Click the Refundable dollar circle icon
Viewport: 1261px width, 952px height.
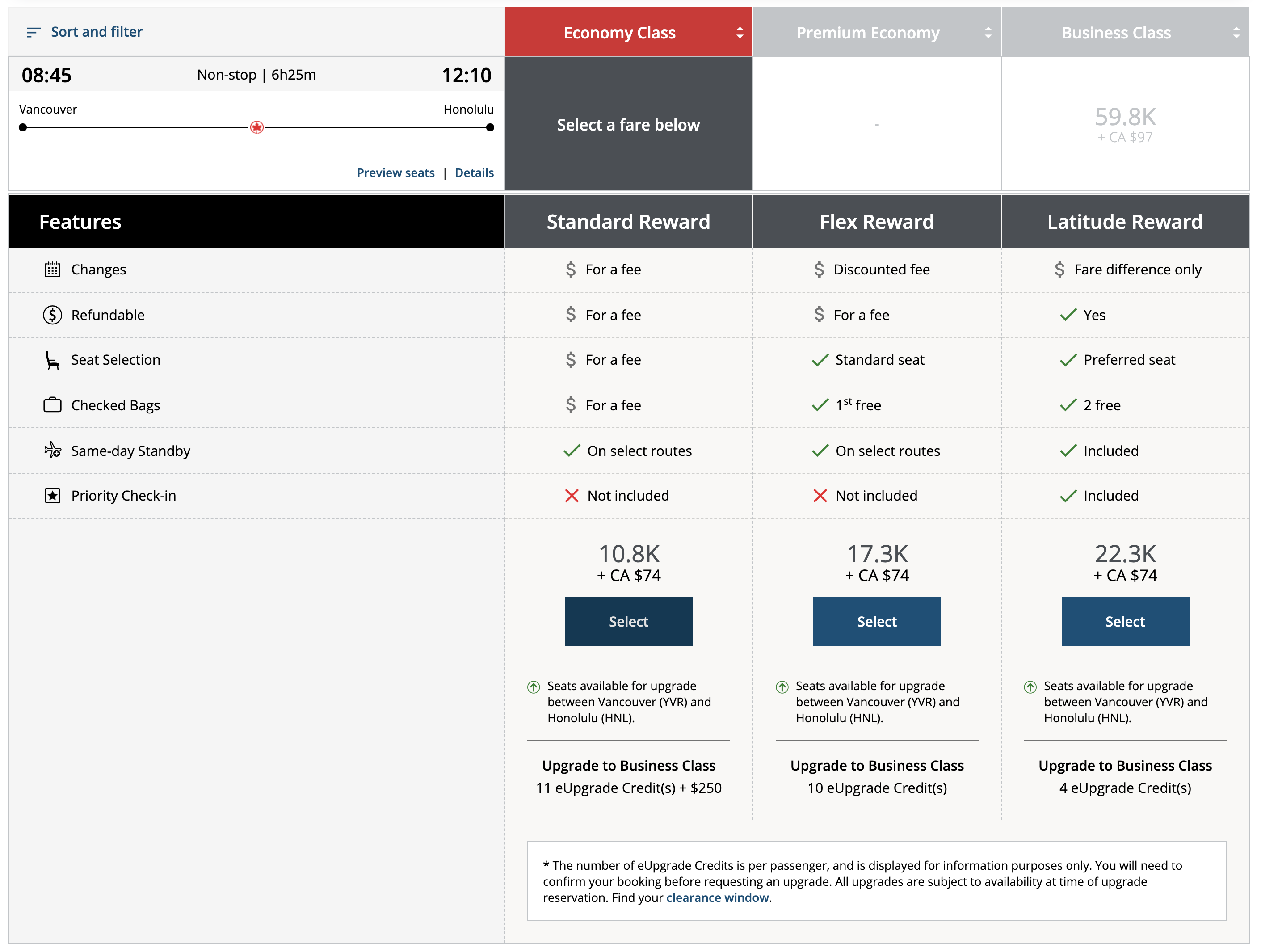[52, 315]
